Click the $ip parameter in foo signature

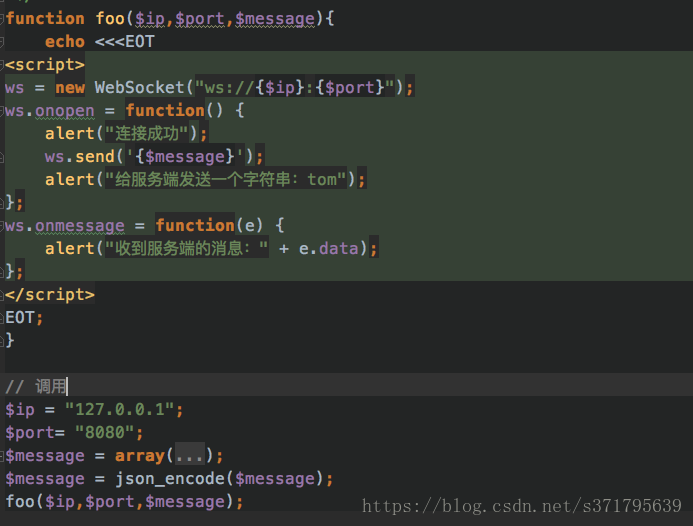(150, 19)
